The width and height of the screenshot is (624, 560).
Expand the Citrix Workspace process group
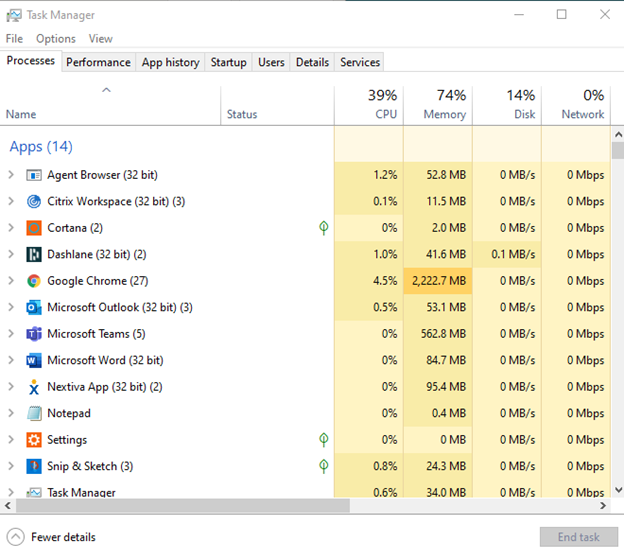point(11,201)
